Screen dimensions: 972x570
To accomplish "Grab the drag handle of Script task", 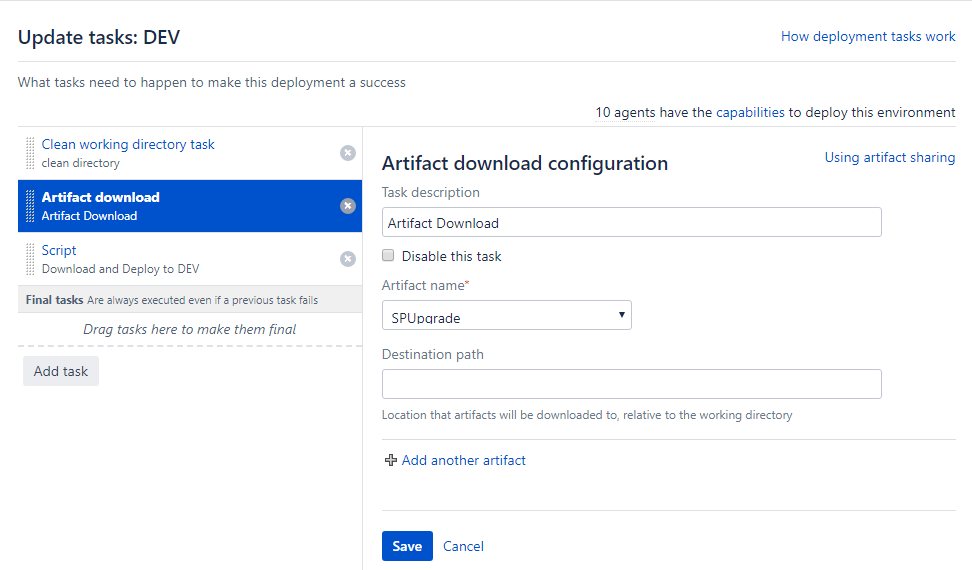I will (30, 259).
